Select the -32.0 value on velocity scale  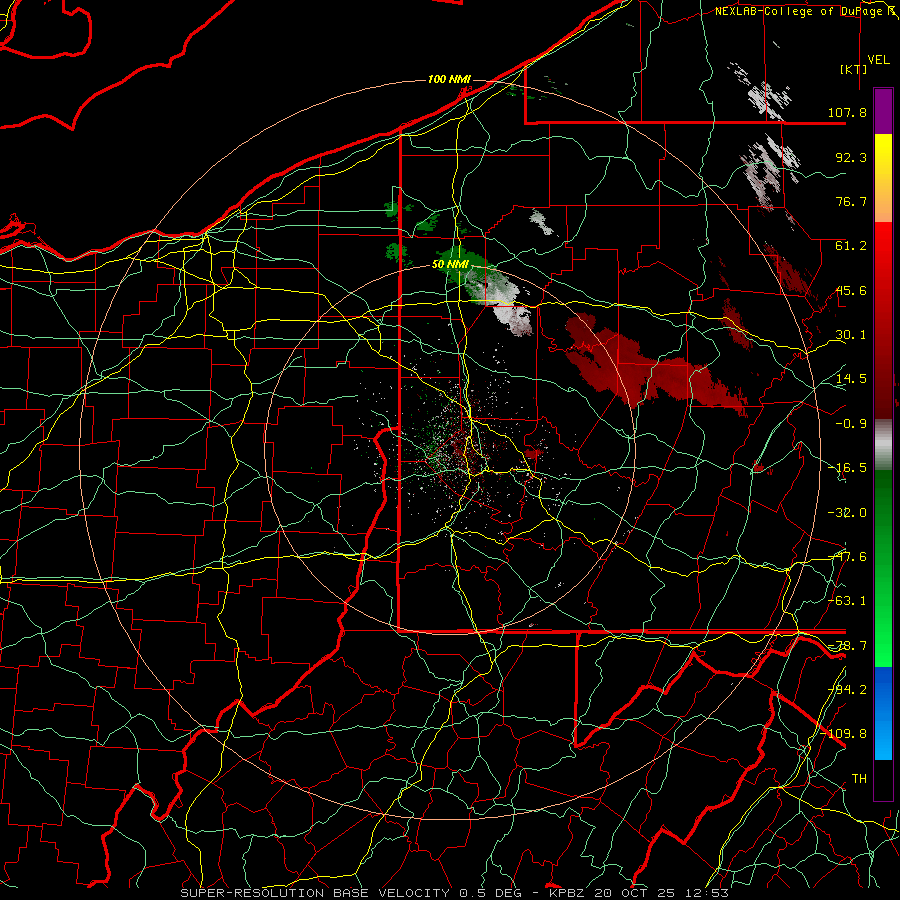tap(849, 513)
